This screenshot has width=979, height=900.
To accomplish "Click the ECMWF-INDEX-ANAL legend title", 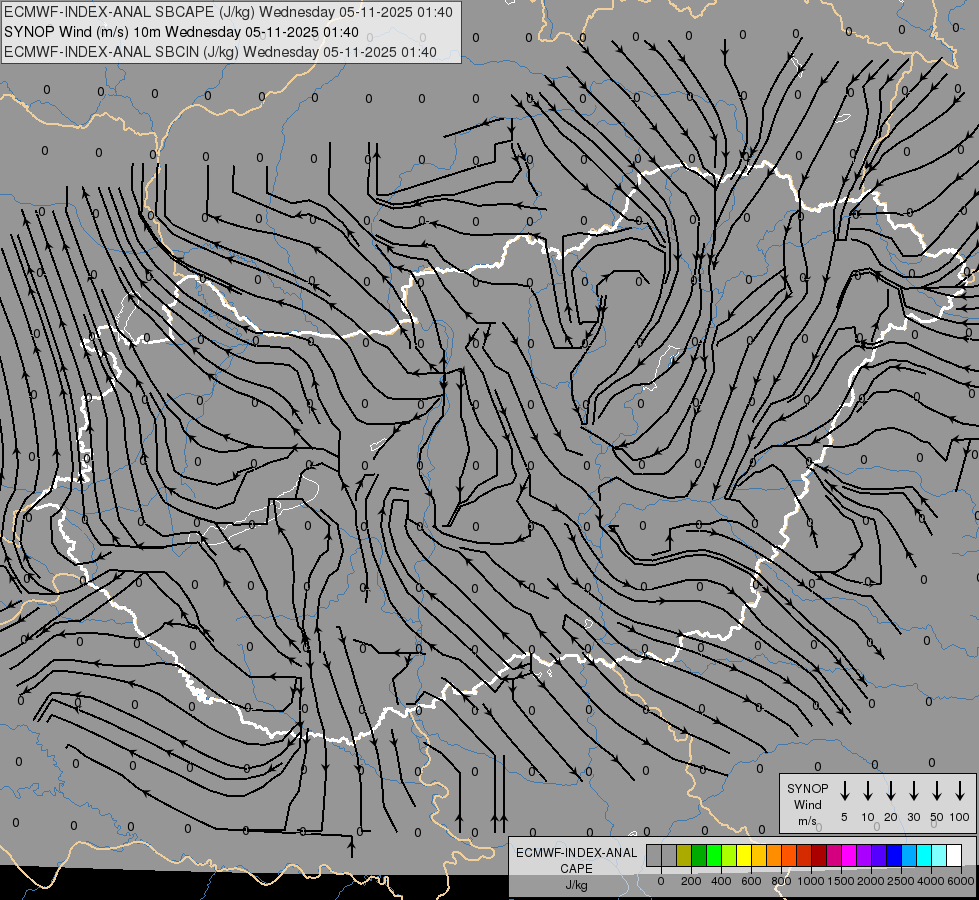I will 576,853.
